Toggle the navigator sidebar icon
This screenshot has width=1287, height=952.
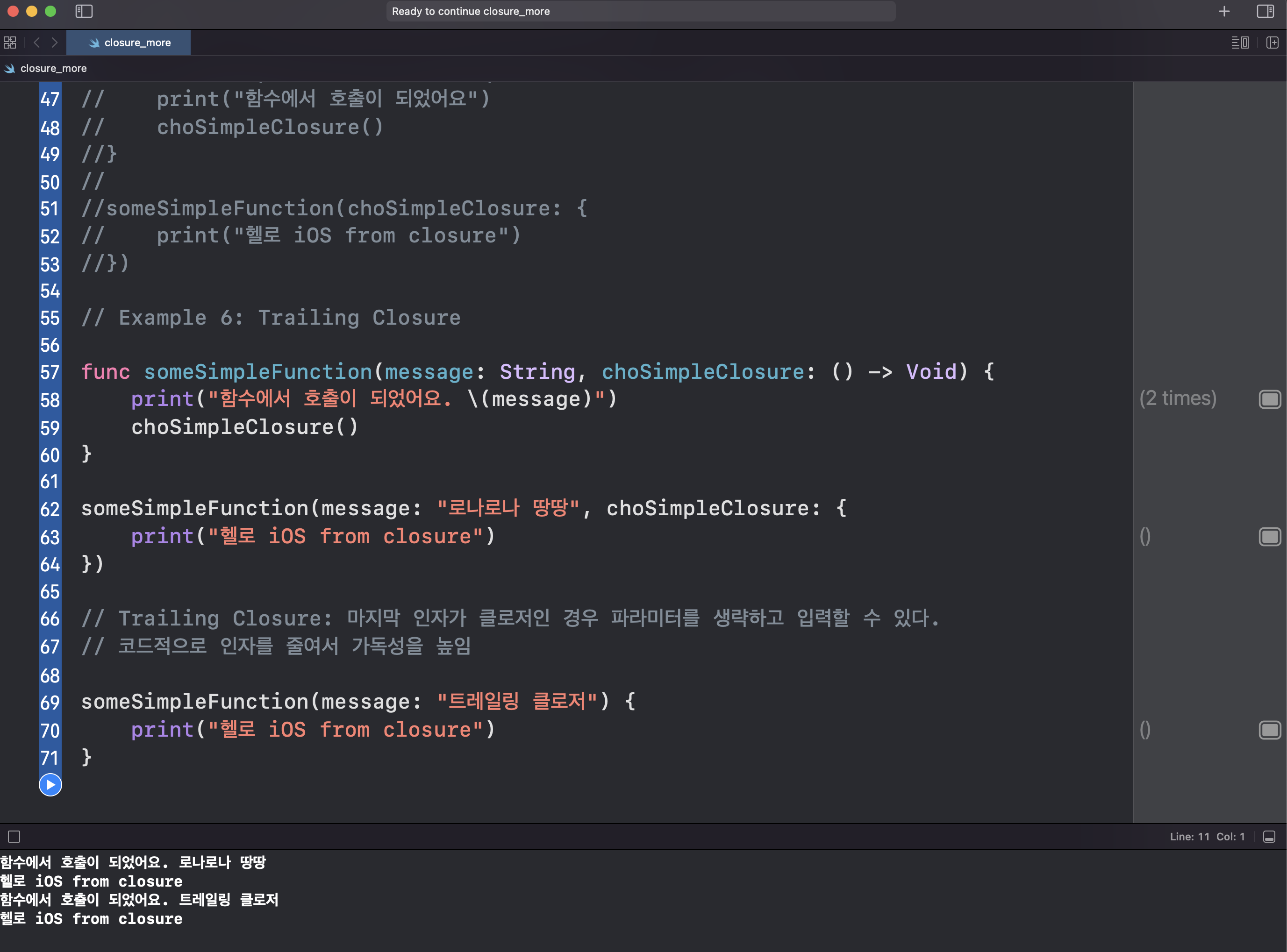[84, 12]
